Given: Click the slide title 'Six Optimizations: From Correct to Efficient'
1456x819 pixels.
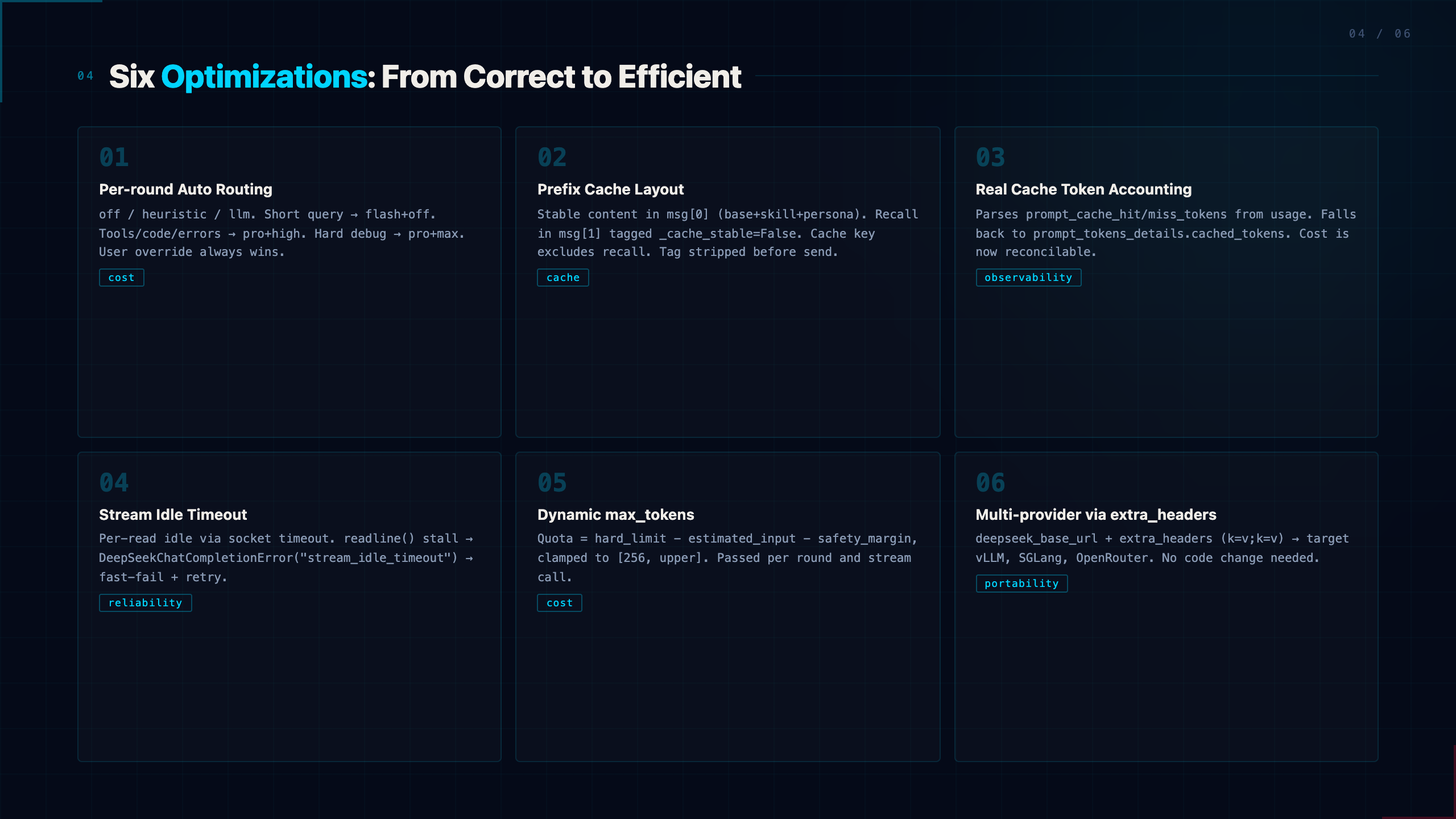Looking at the screenshot, I should coord(425,76).
